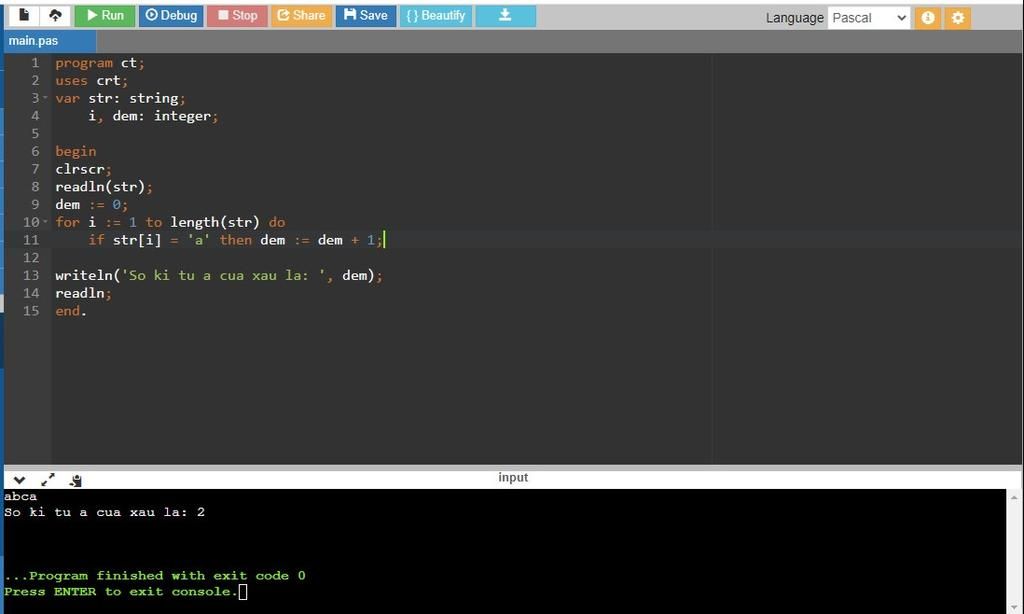Click 'program ct;' on line 1

(x=100, y=63)
